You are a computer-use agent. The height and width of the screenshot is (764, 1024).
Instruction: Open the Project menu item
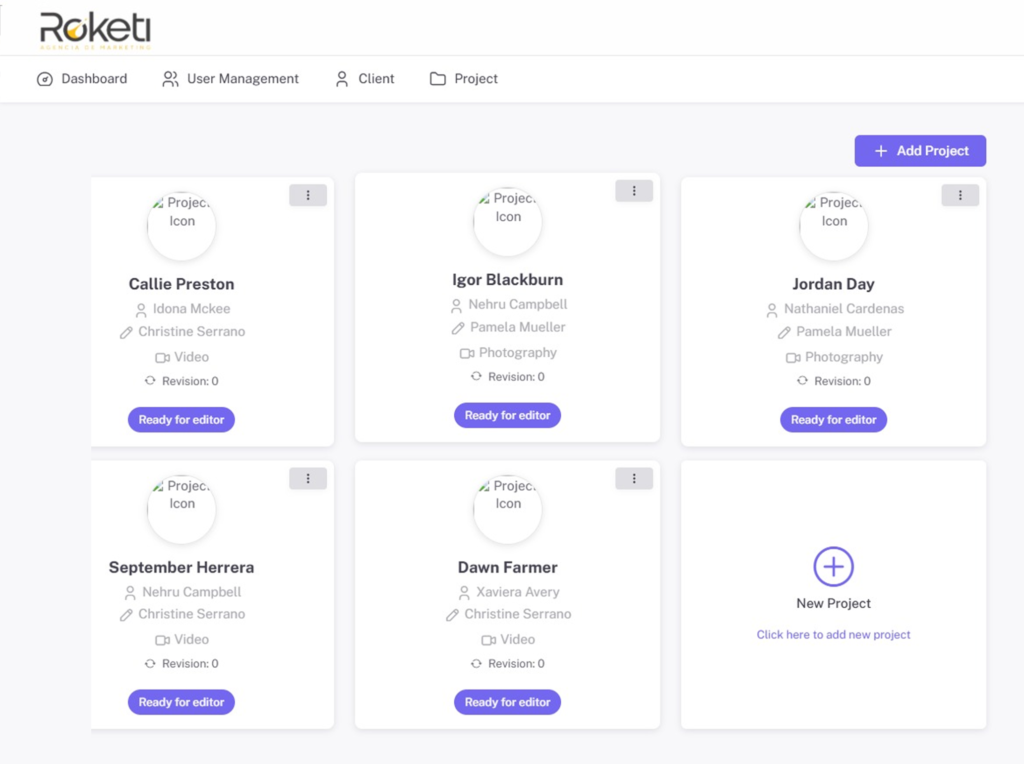point(464,79)
